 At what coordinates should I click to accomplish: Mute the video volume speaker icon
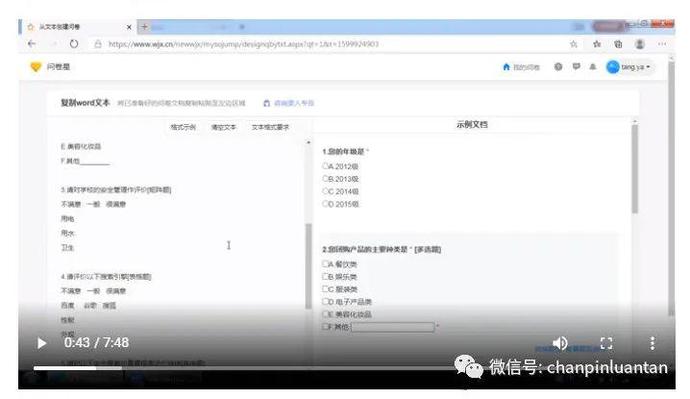(560, 343)
